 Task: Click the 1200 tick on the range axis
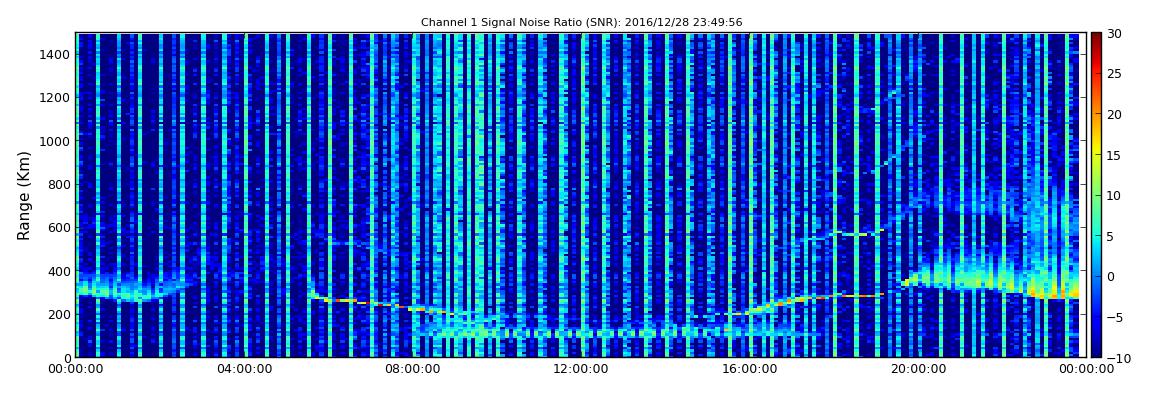tap(55, 98)
